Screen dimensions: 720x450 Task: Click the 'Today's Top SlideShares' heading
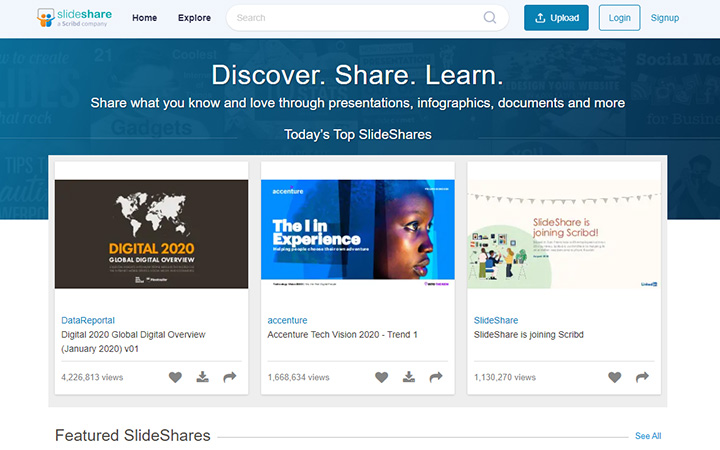tap(358, 135)
